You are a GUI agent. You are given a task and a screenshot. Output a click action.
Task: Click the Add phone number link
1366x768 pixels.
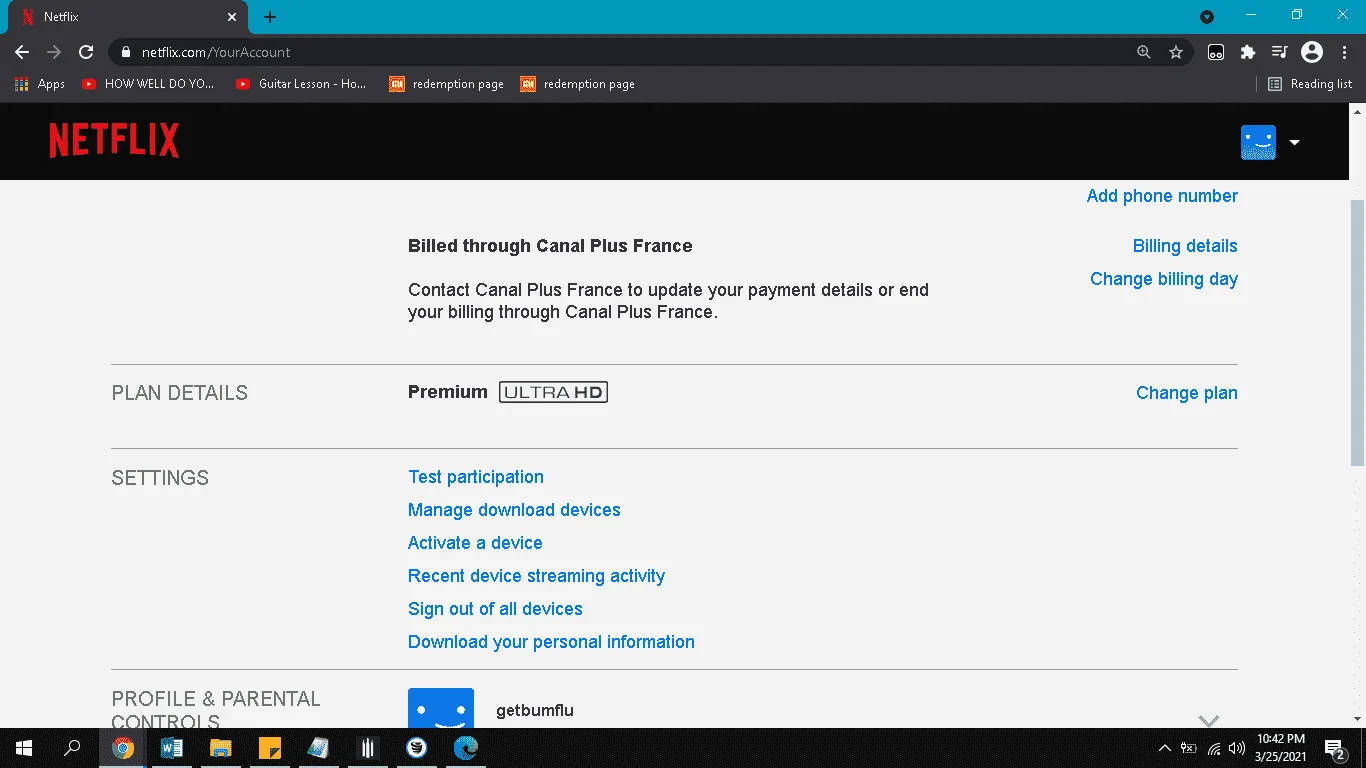pos(1162,196)
